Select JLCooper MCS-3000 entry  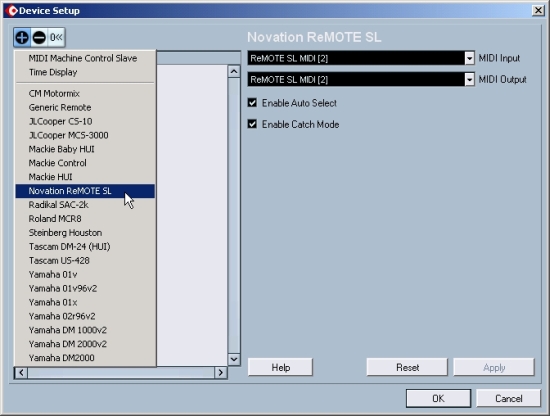pyautogui.click(x=85, y=135)
